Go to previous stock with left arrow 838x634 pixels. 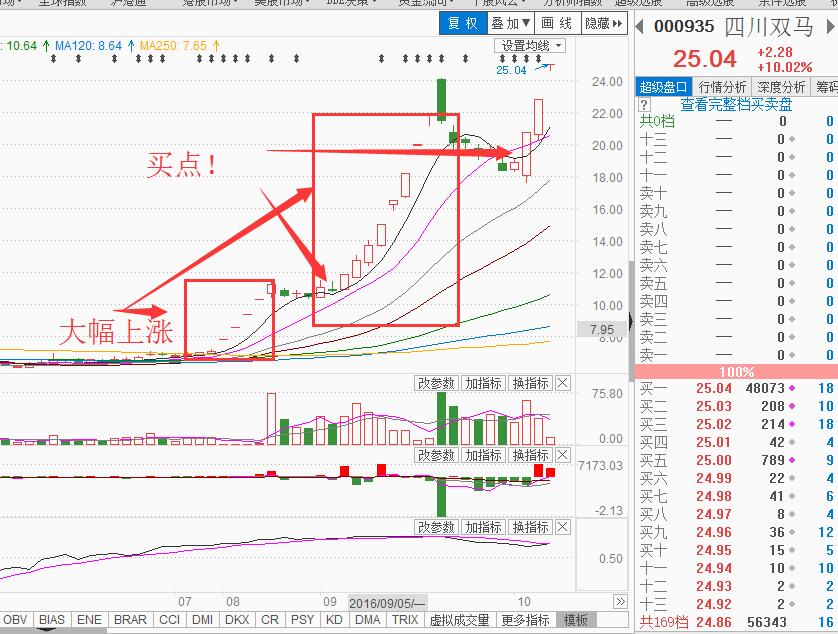point(639,26)
